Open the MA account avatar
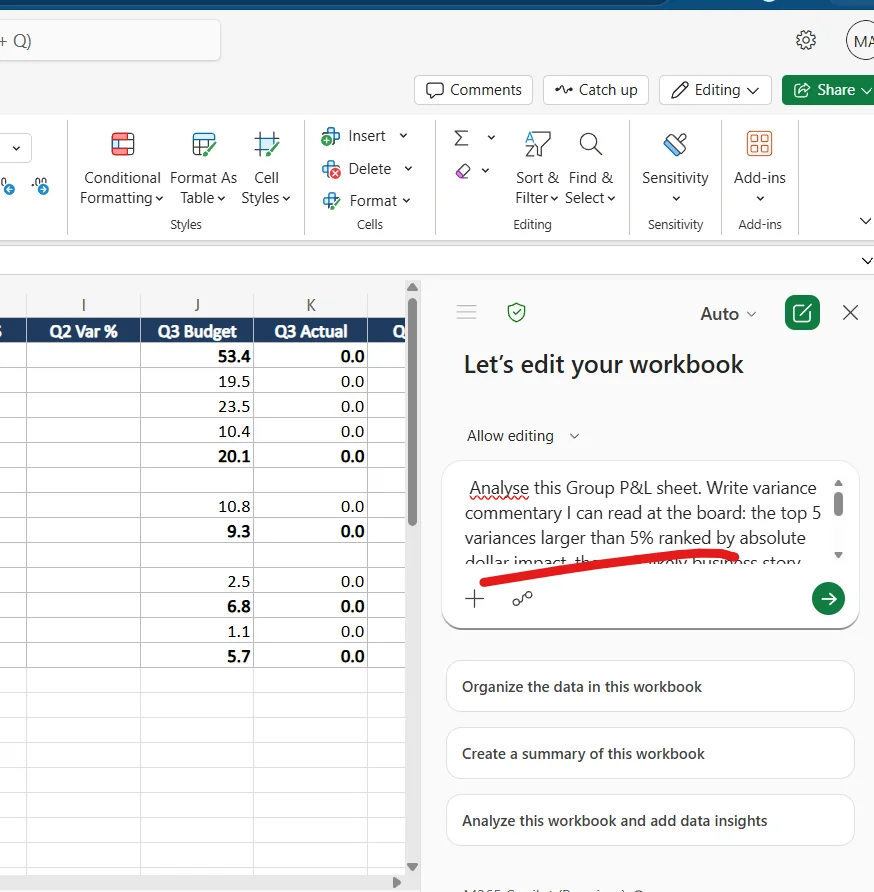 click(860, 40)
